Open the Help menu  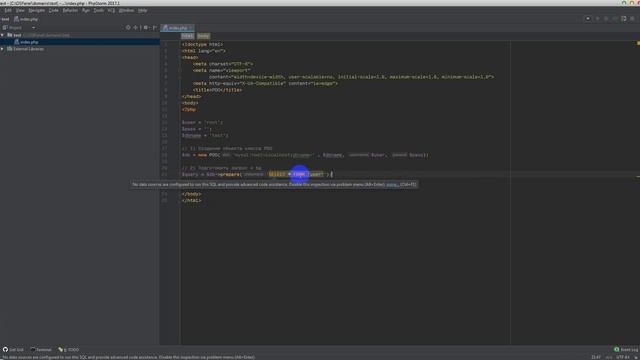pos(142,10)
